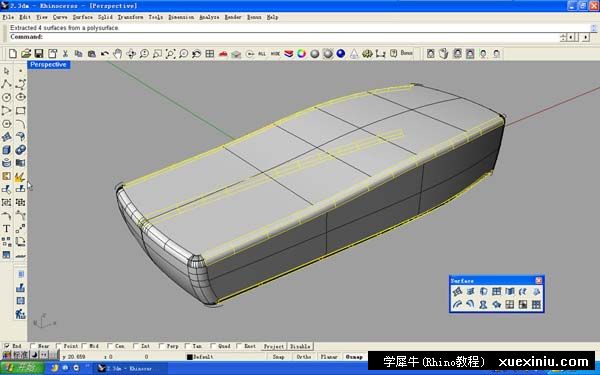Select the Pan hand tool
Image resolution: width=600 pixels, height=375 pixels.
coord(117,54)
